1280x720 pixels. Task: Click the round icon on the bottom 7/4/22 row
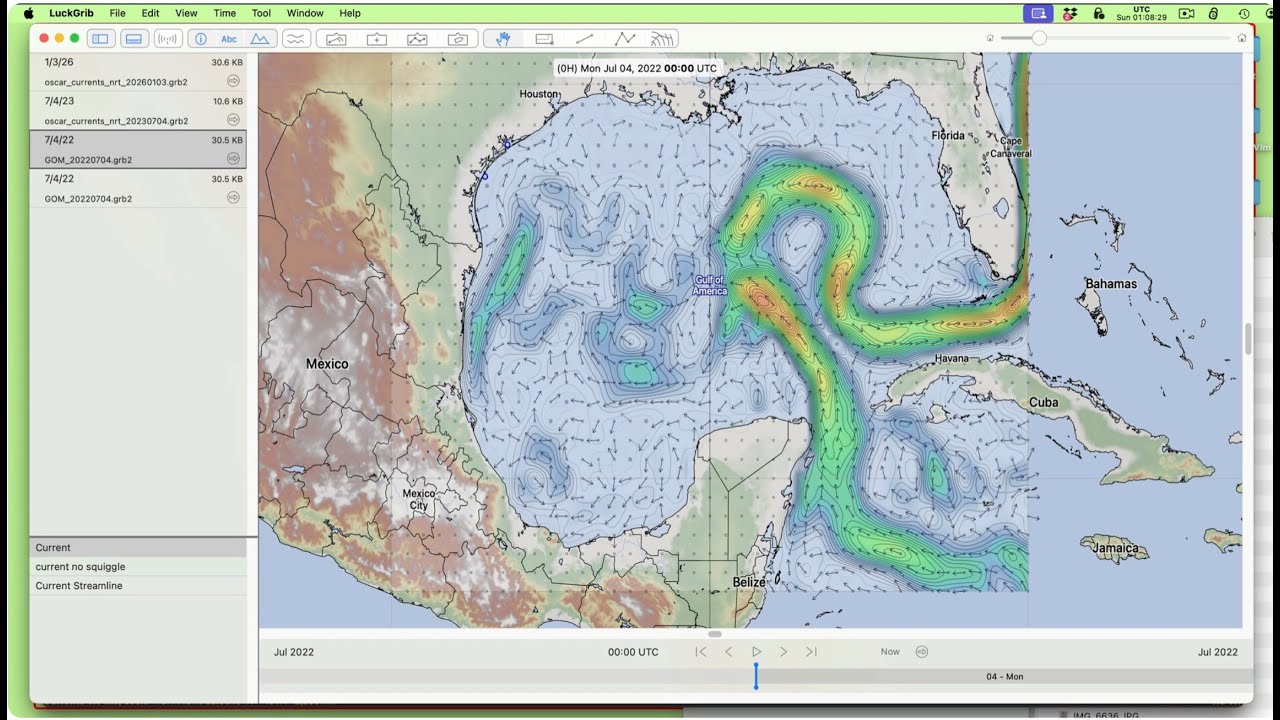[x=233, y=197]
